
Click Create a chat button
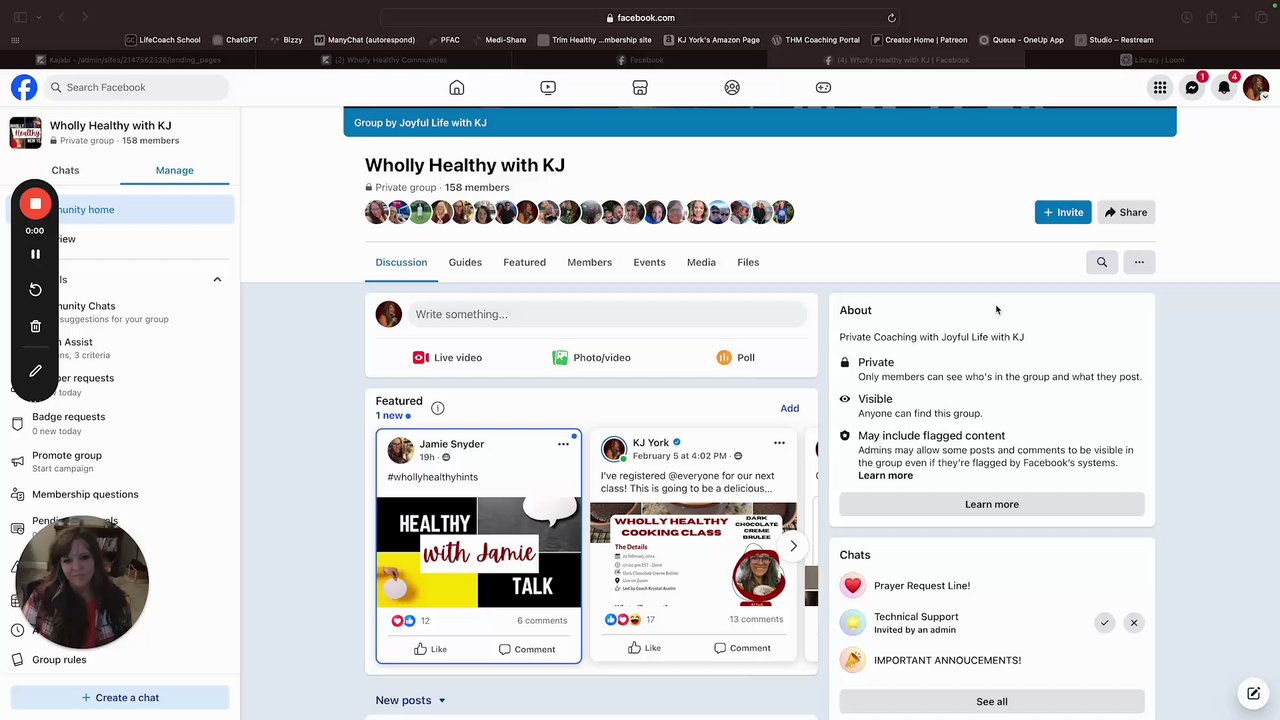coord(120,698)
